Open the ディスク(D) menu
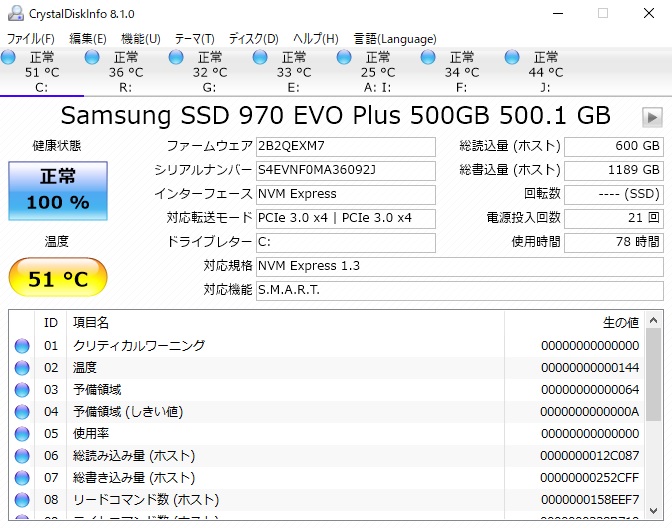The height and width of the screenshot is (528, 672). [x=254, y=39]
